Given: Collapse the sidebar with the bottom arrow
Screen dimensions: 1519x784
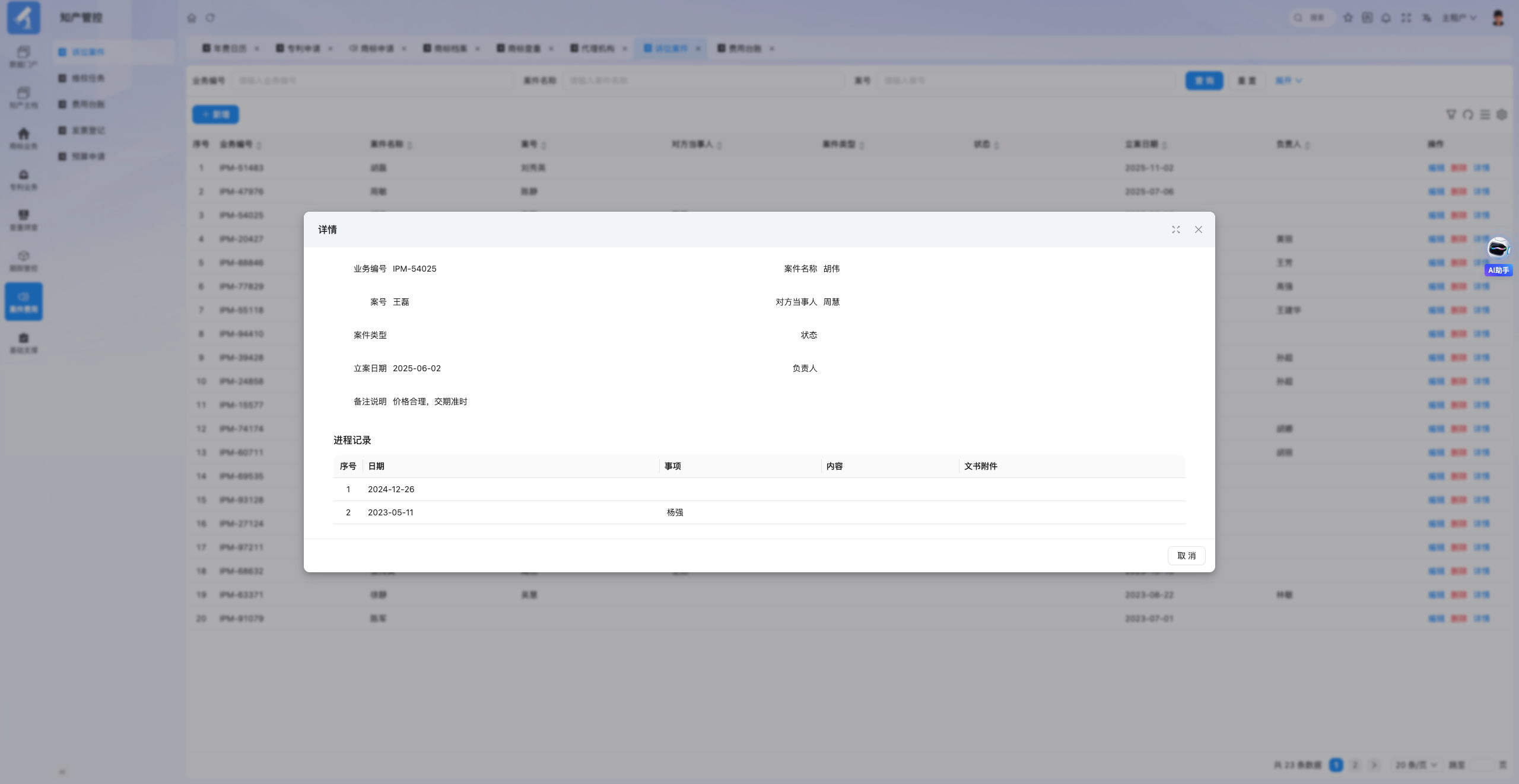Looking at the screenshot, I should [62, 772].
